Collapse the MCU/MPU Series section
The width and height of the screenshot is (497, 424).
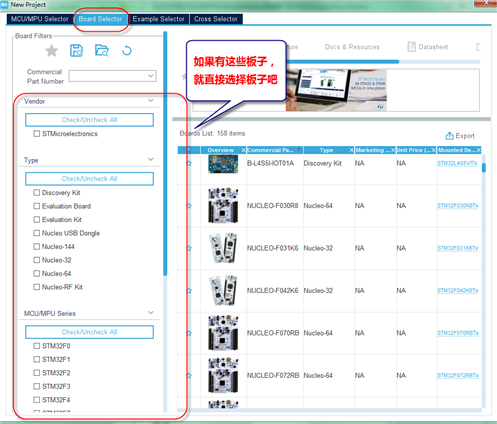[151, 313]
